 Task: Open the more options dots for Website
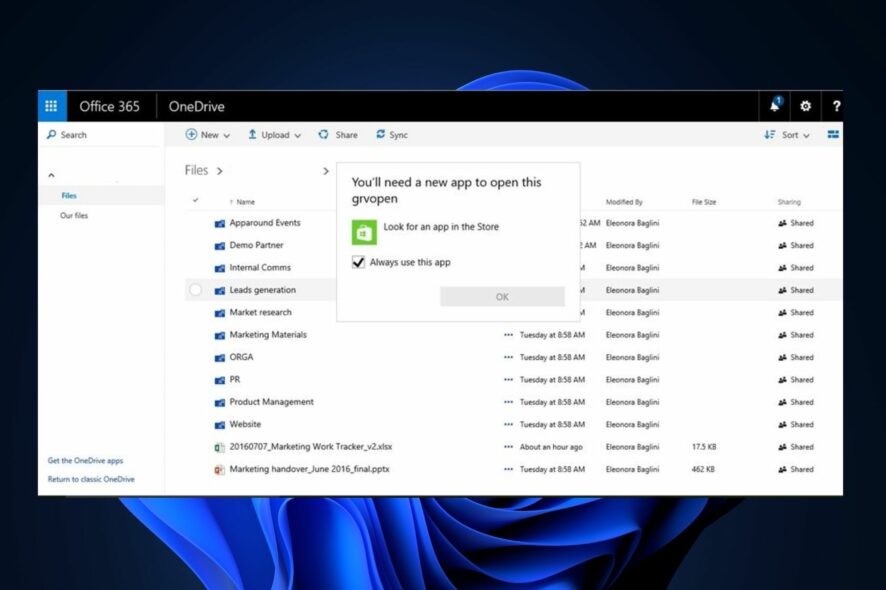[509, 424]
